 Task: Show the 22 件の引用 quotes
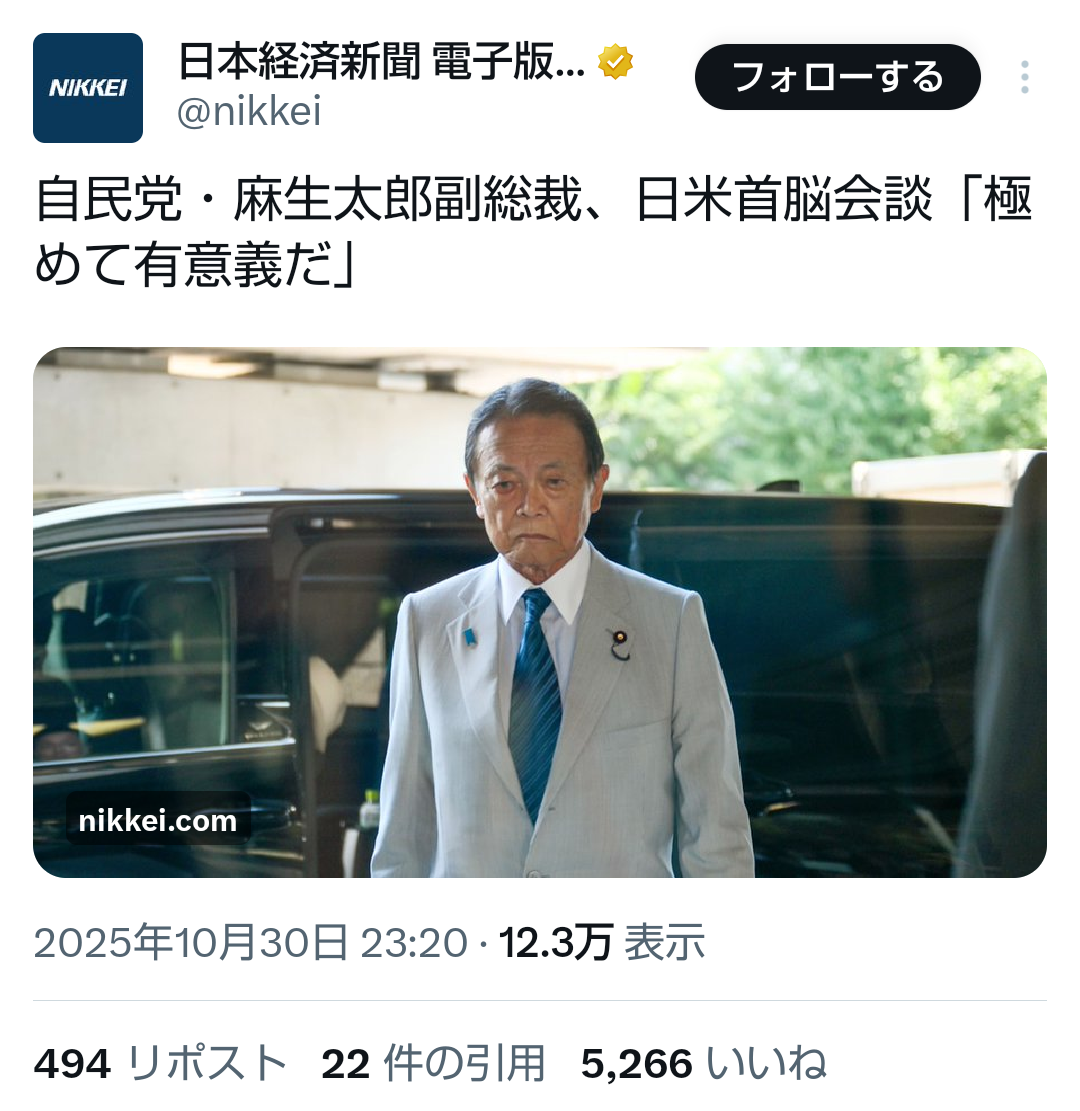(x=433, y=1064)
